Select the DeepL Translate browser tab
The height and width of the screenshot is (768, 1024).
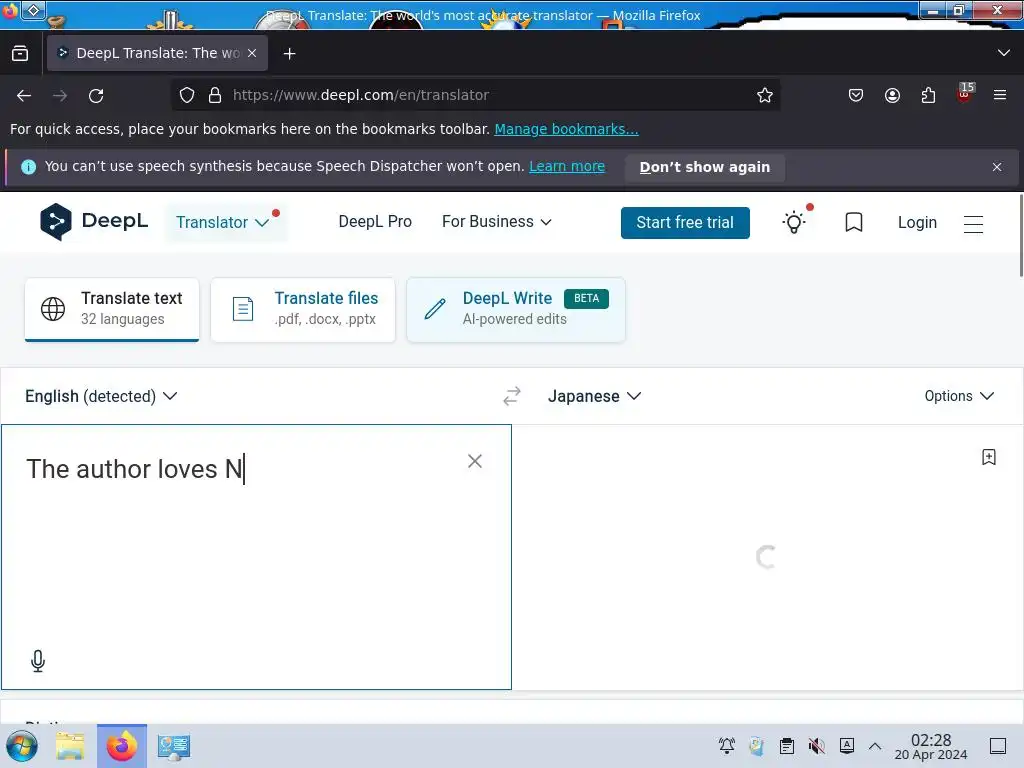(x=157, y=53)
